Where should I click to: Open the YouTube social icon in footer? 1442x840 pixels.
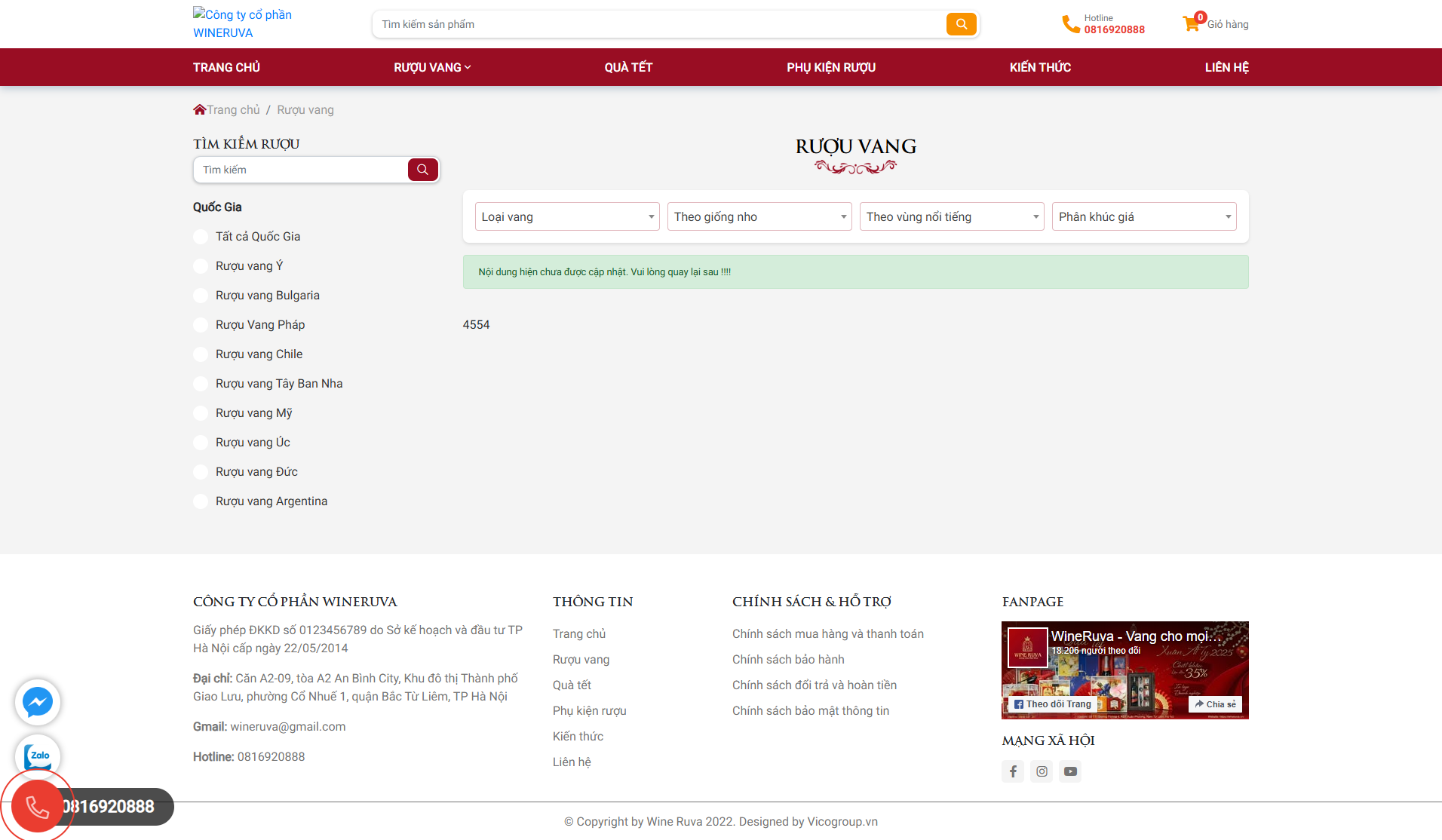pyautogui.click(x=1070, y=771)
